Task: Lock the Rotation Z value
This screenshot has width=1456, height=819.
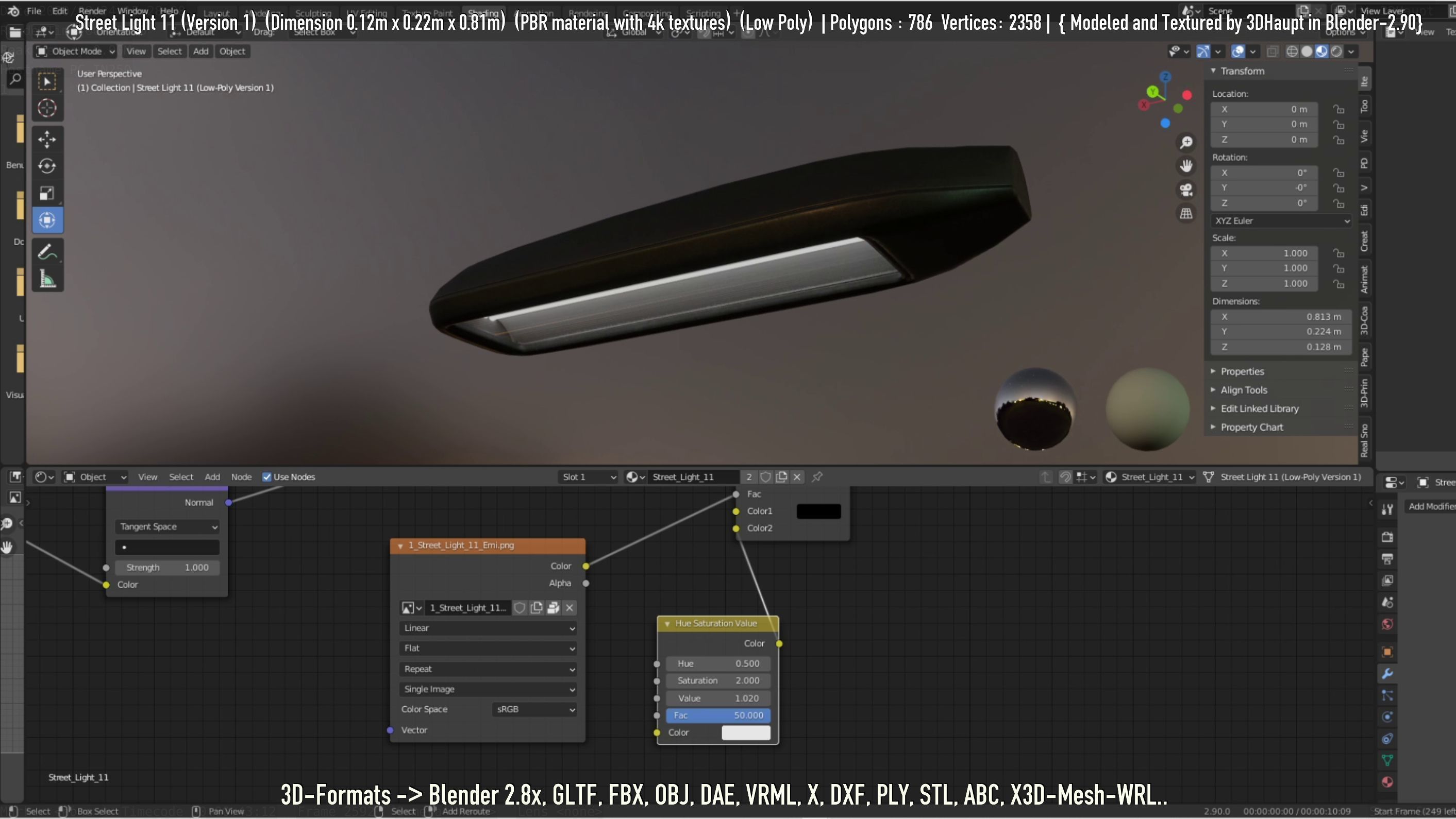Action: [1338, 203]
